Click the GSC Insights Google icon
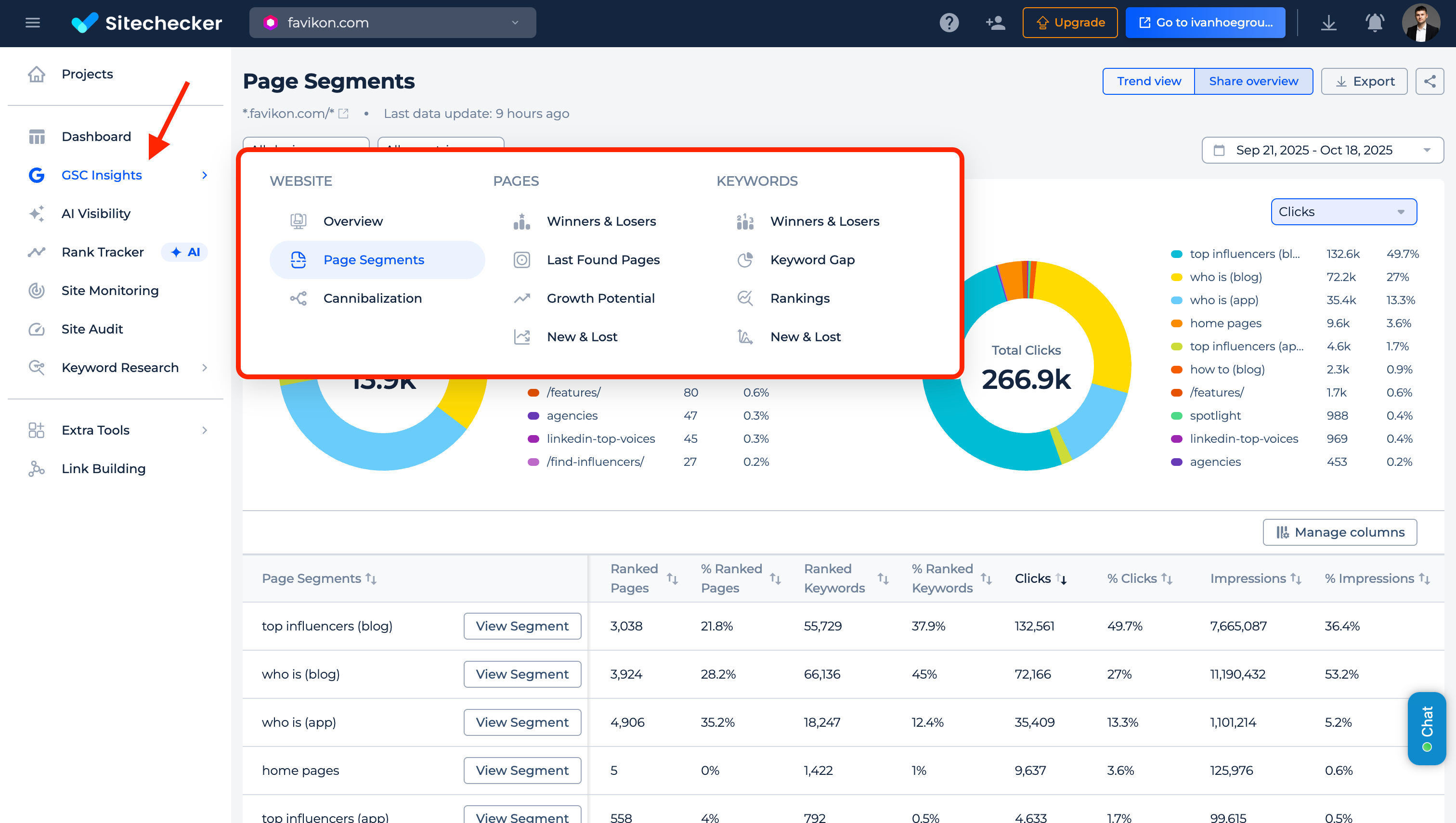 tap(37, 175)
